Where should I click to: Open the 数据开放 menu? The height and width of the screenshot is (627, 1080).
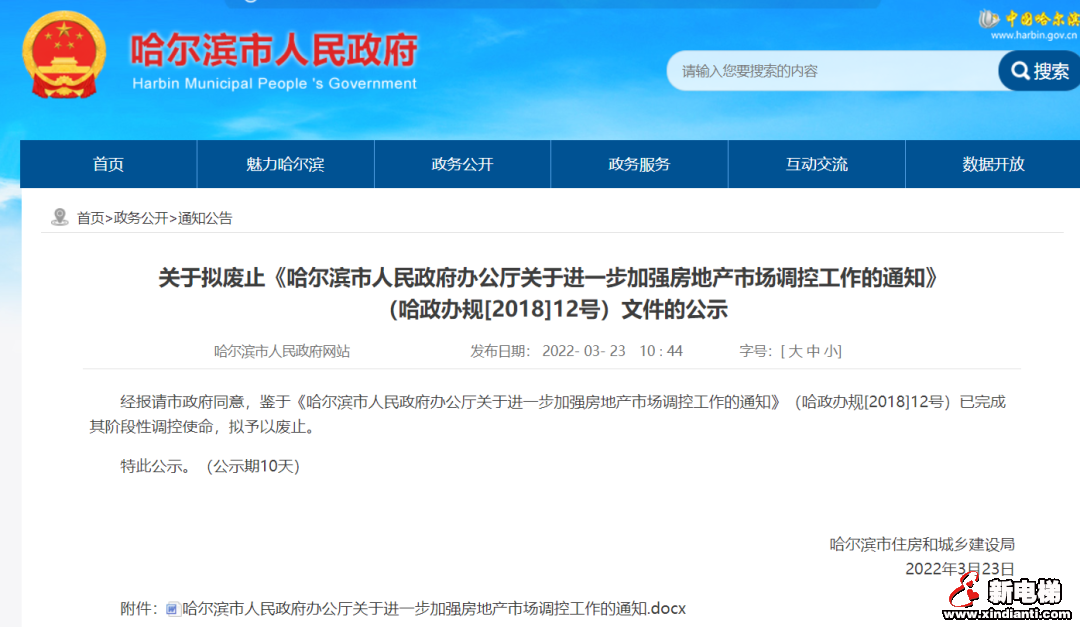tap(992, 164)
